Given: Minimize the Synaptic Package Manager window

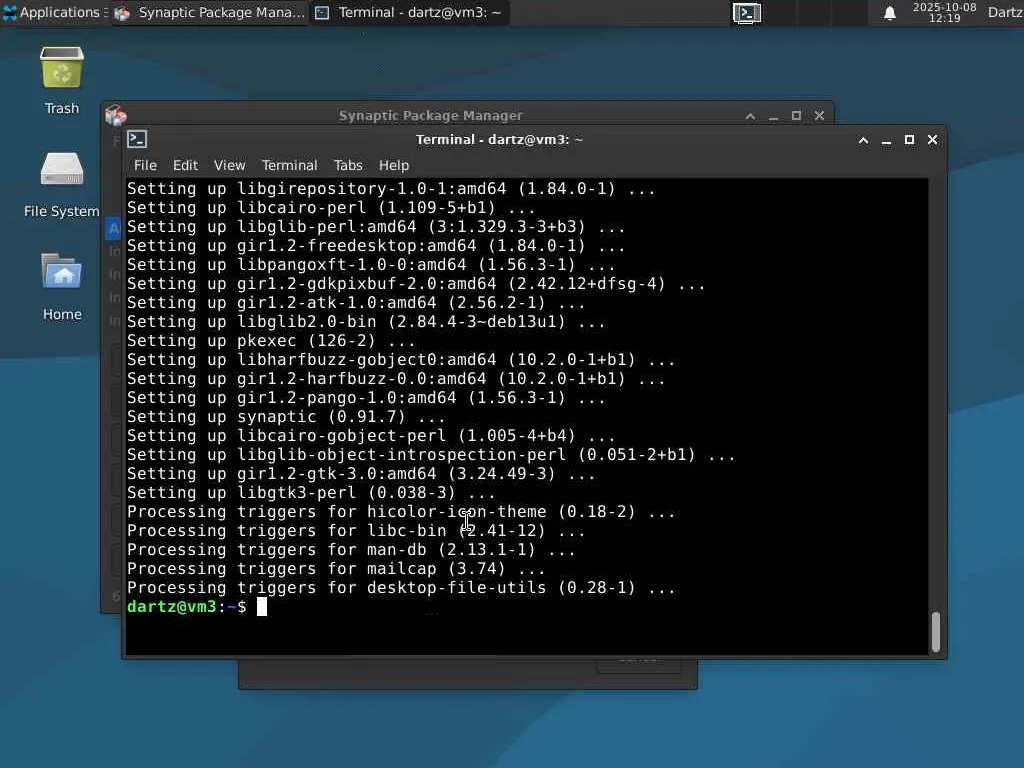Looking at the screenshot, I should (x=773, y=116).
